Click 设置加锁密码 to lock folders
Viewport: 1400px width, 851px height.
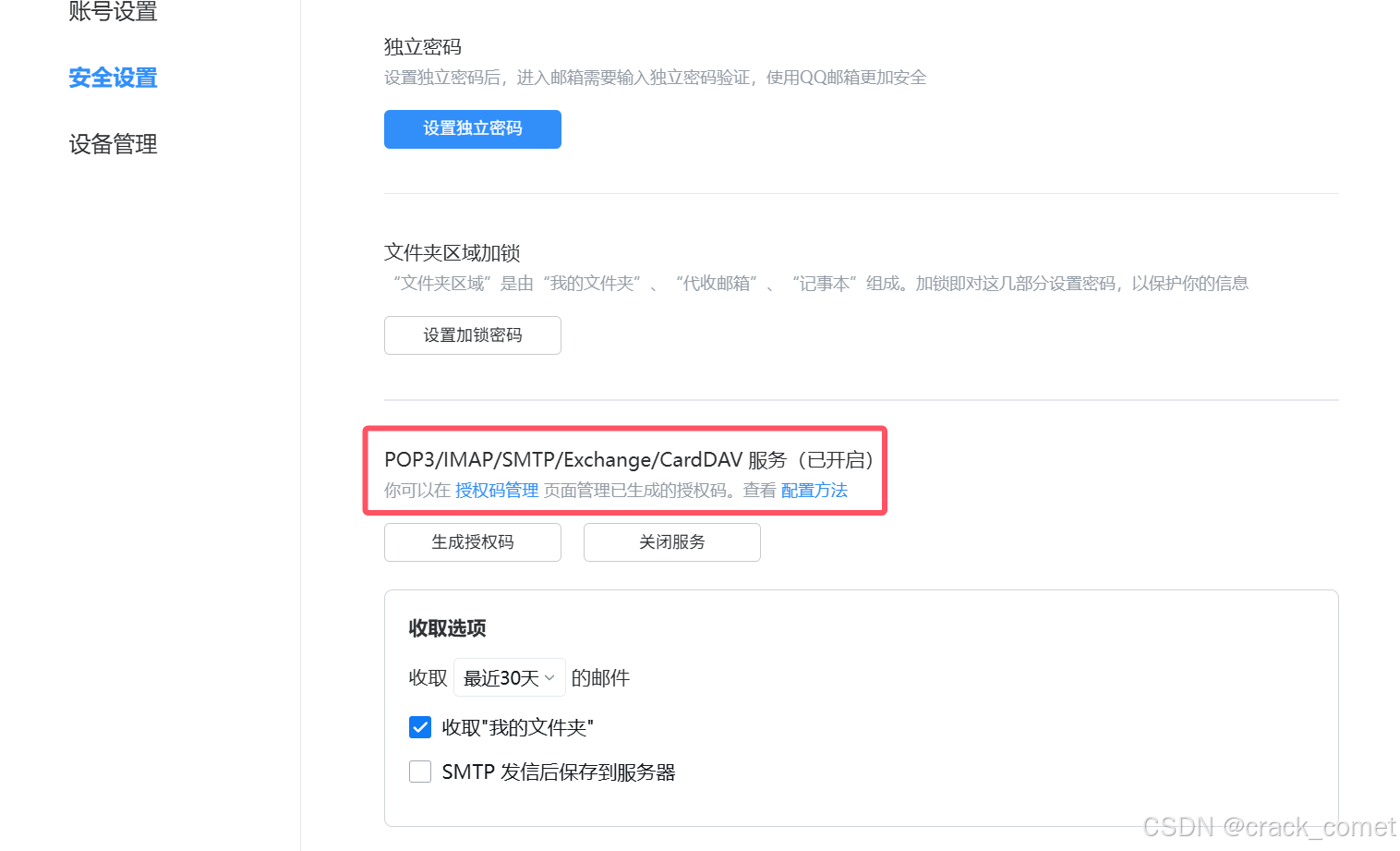click(x=472, y=334)
